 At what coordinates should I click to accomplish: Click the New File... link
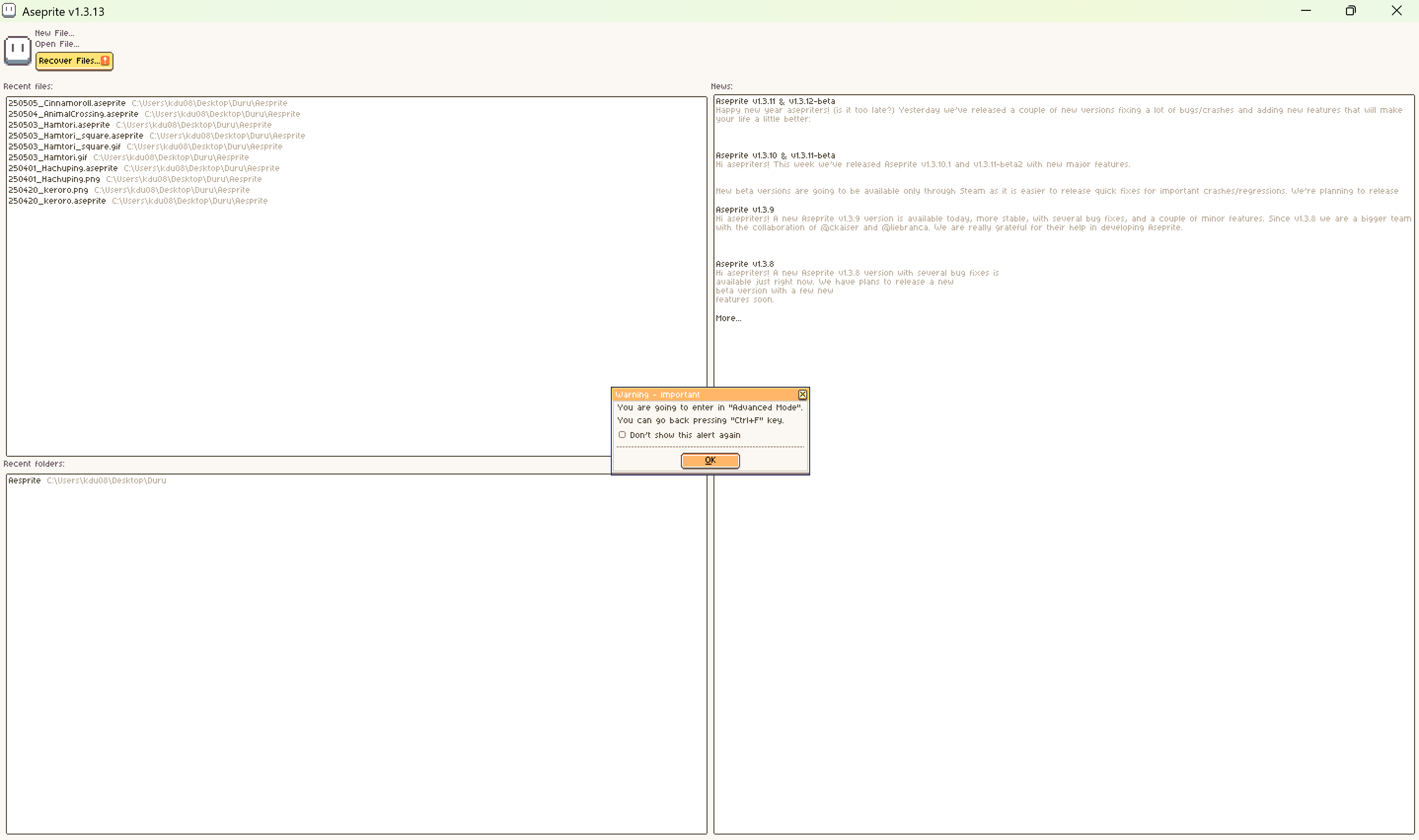[x=54, y=33]
